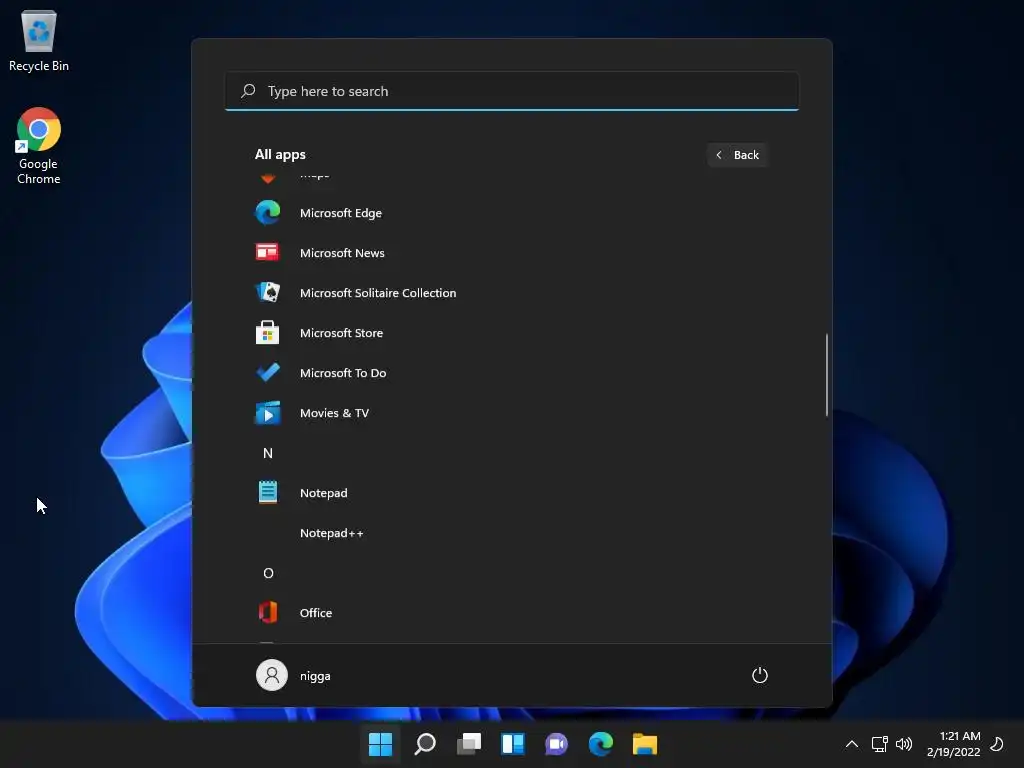The height and width of the screenshot is (768, 1024).
Task: Click the volume speaker tray icon
Action: [x=904, y=744]
